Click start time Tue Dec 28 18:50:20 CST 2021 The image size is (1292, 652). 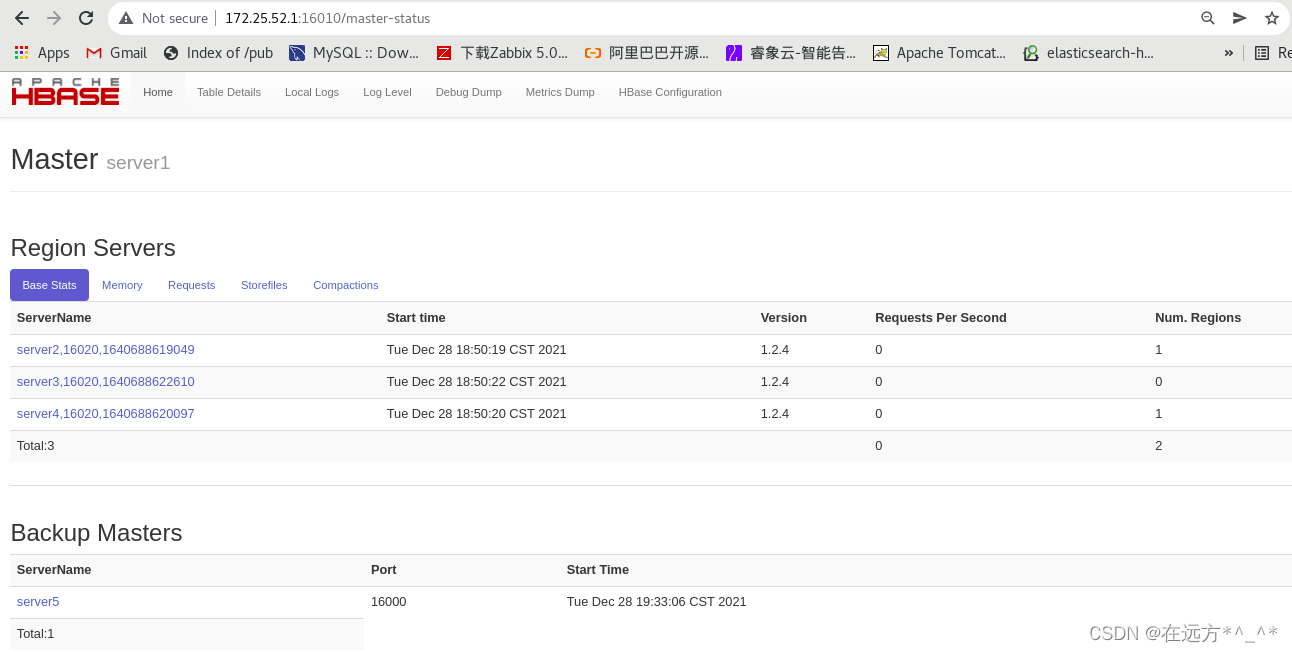(477, 414)
